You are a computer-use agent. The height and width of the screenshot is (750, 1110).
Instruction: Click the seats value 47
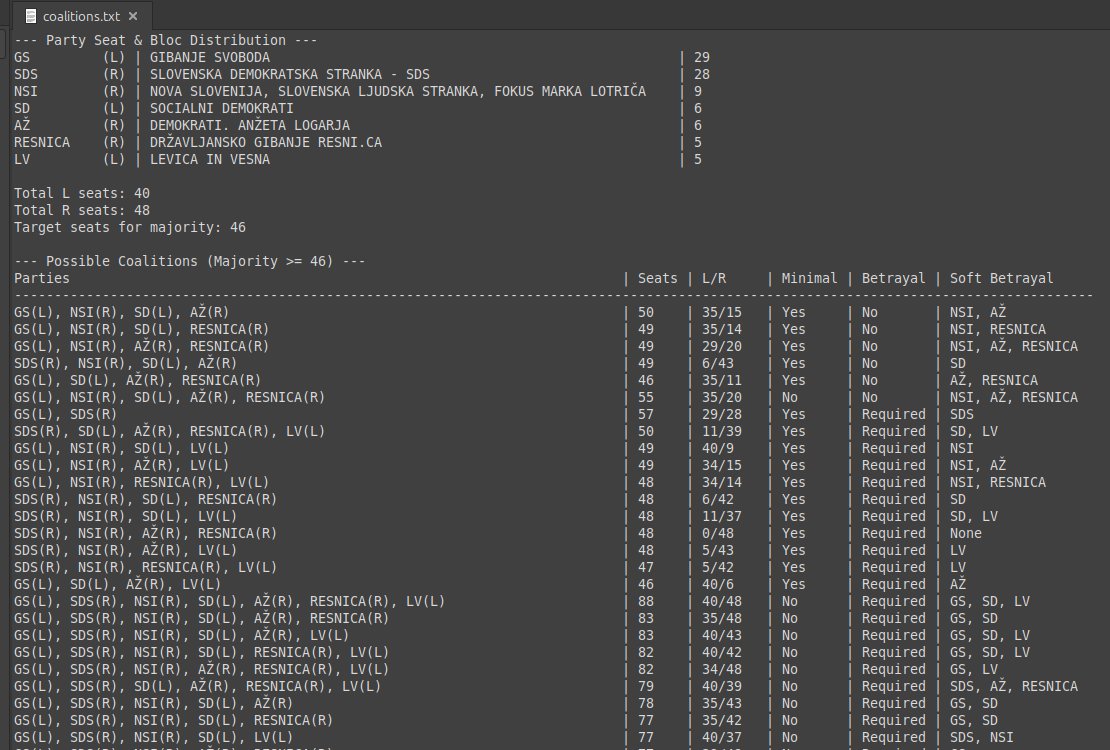[x=646, y=567]
